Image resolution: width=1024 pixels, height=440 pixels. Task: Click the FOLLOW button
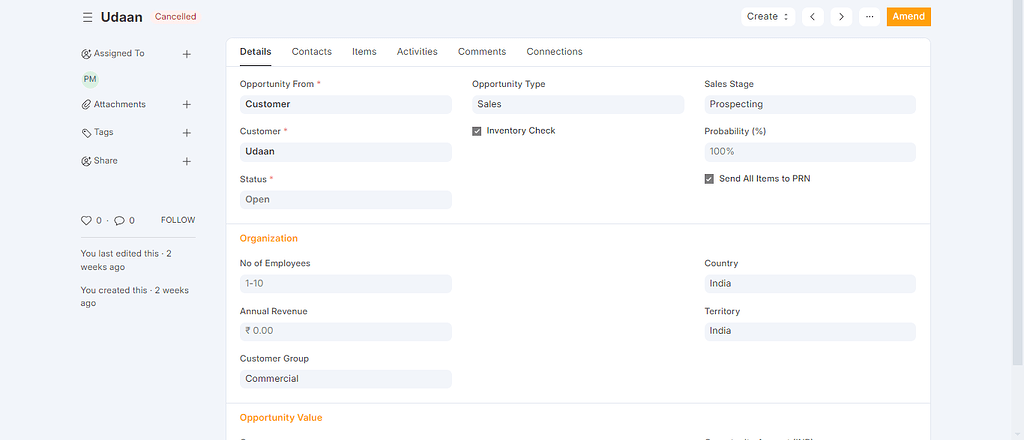click(x=178, y=221)
